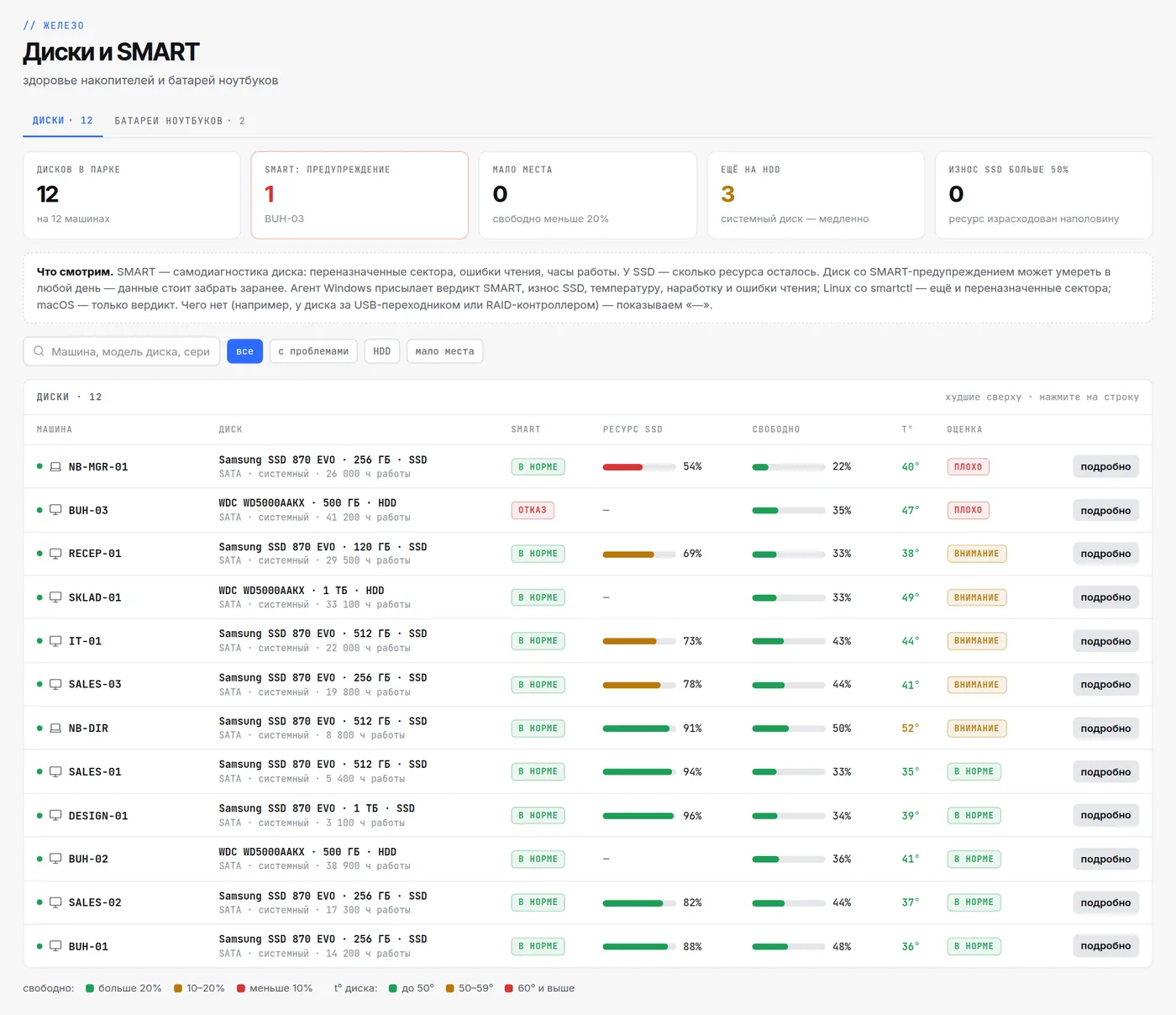Select the «все» filter chip
The image size is (1176, 1015).
point(244,351)
